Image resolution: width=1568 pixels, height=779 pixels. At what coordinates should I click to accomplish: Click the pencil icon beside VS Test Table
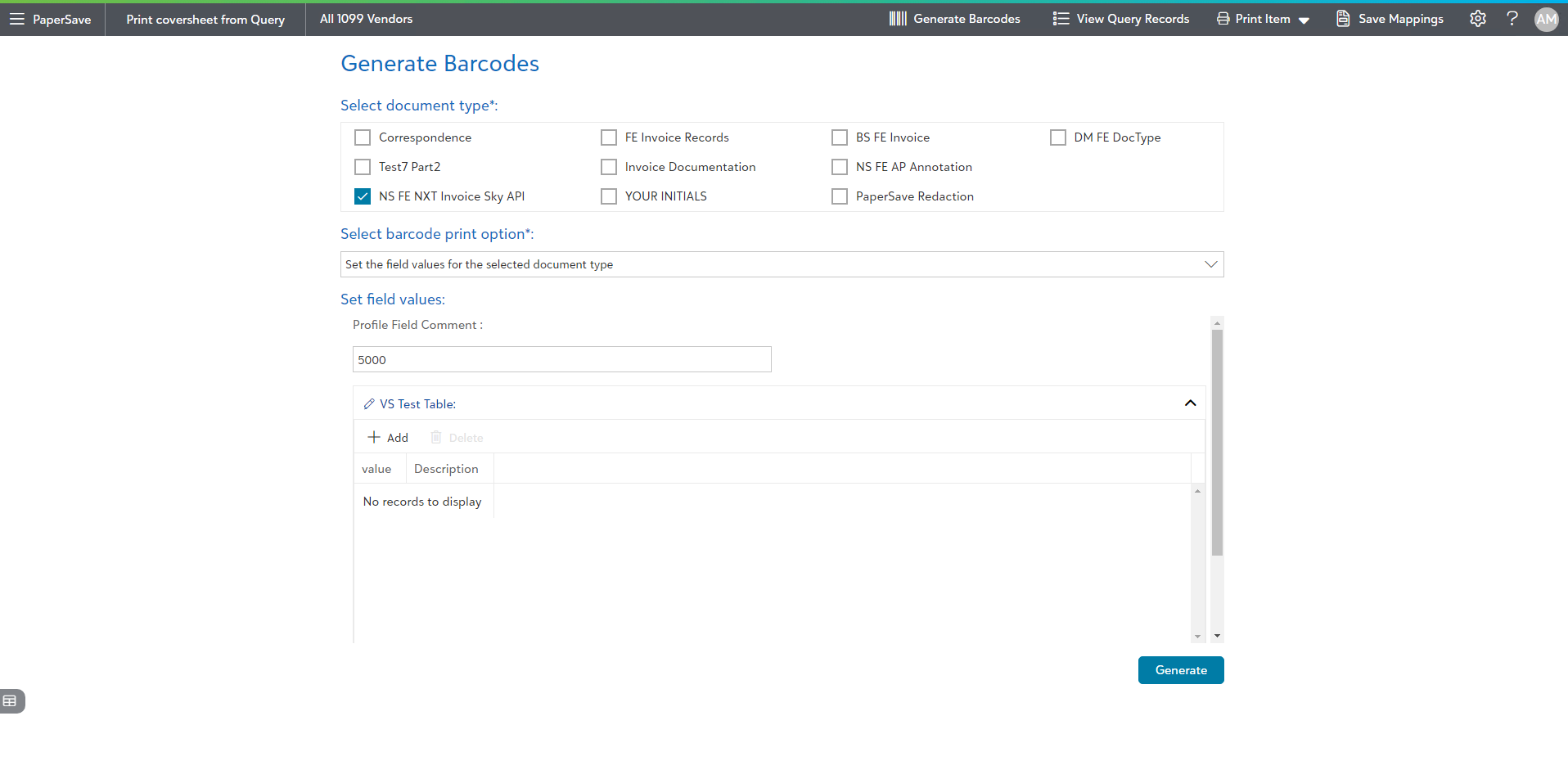point(369,404)
